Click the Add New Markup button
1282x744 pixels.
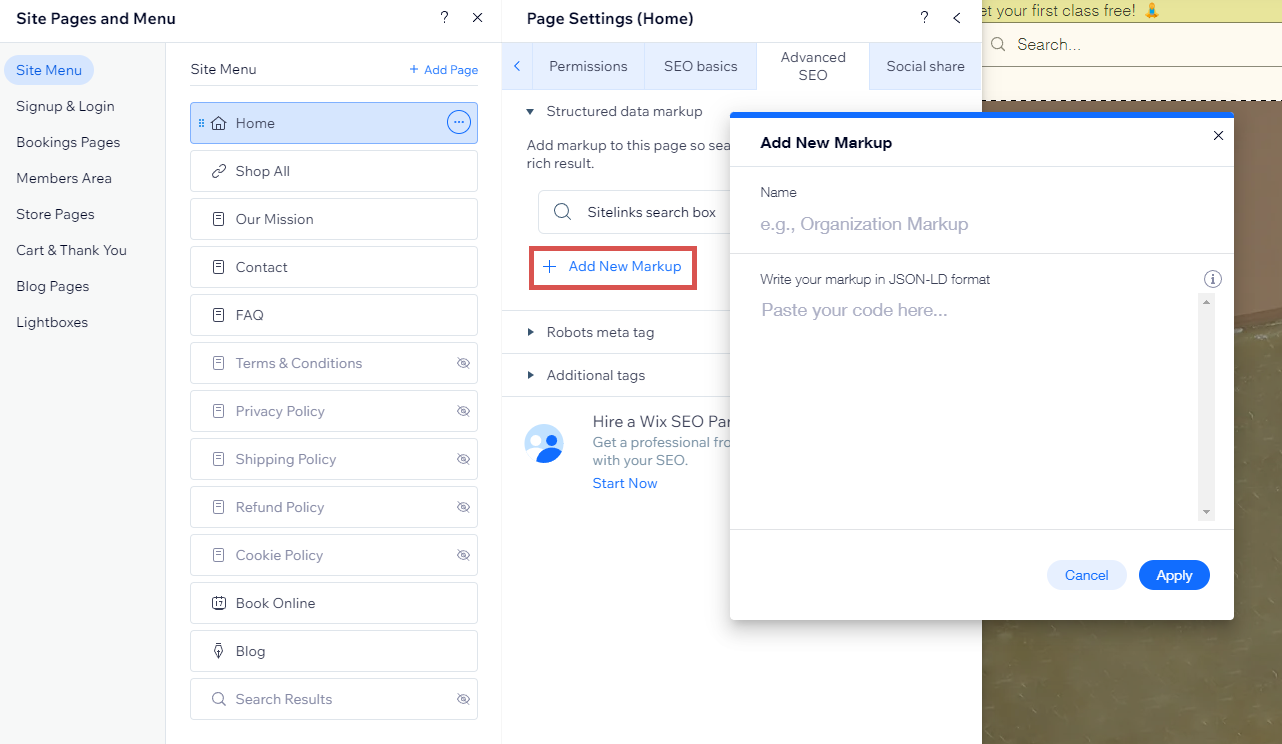click(613, 266)
